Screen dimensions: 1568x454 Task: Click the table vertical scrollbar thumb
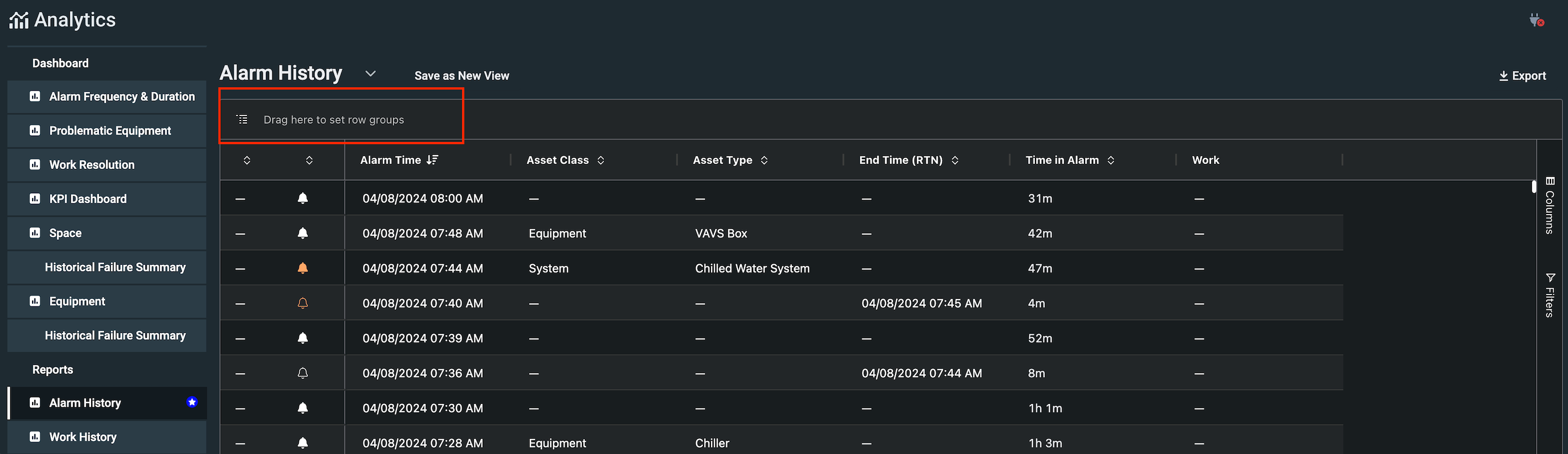point(1534,186)
